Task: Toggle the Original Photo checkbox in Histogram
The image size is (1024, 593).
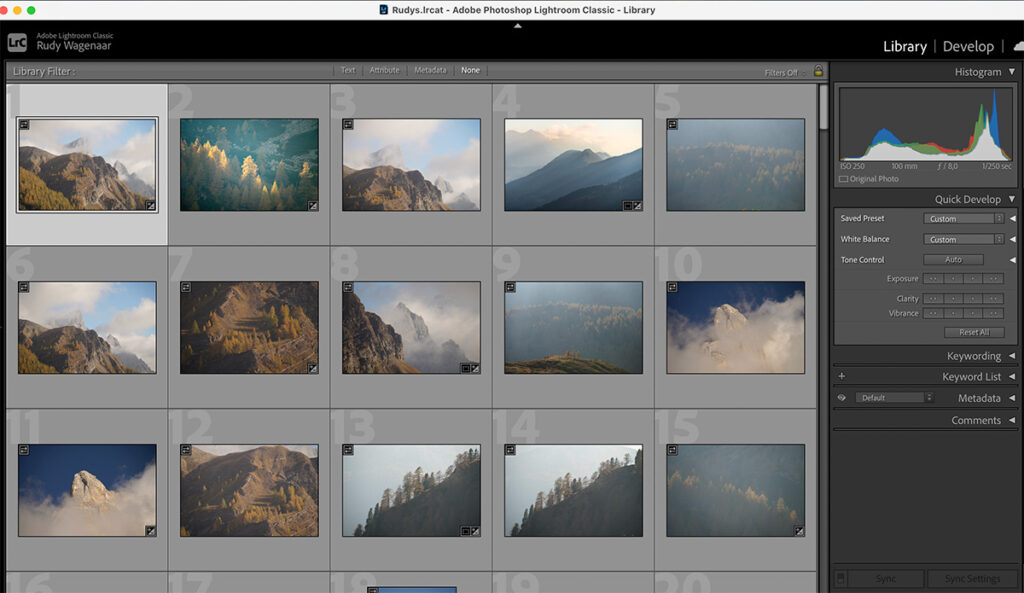Action: [843, 179]
